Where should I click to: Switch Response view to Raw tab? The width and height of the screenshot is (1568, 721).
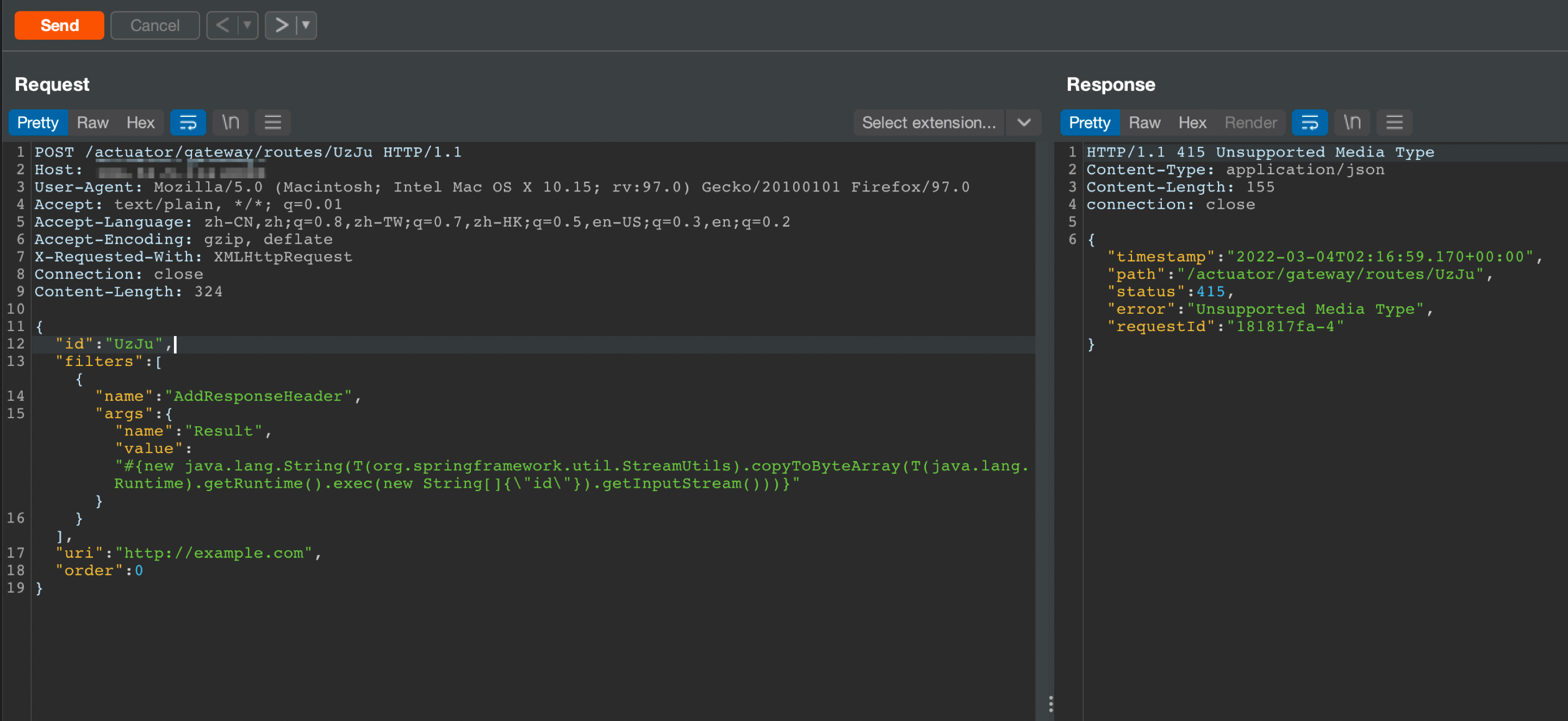[1144, 122]
